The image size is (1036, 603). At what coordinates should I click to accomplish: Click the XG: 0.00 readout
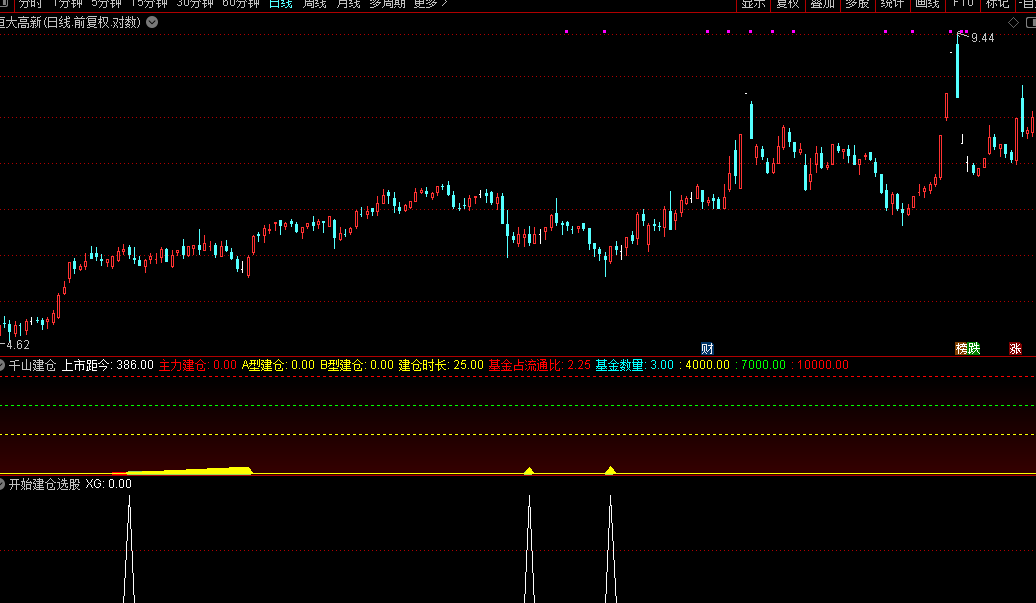(108, 484)
